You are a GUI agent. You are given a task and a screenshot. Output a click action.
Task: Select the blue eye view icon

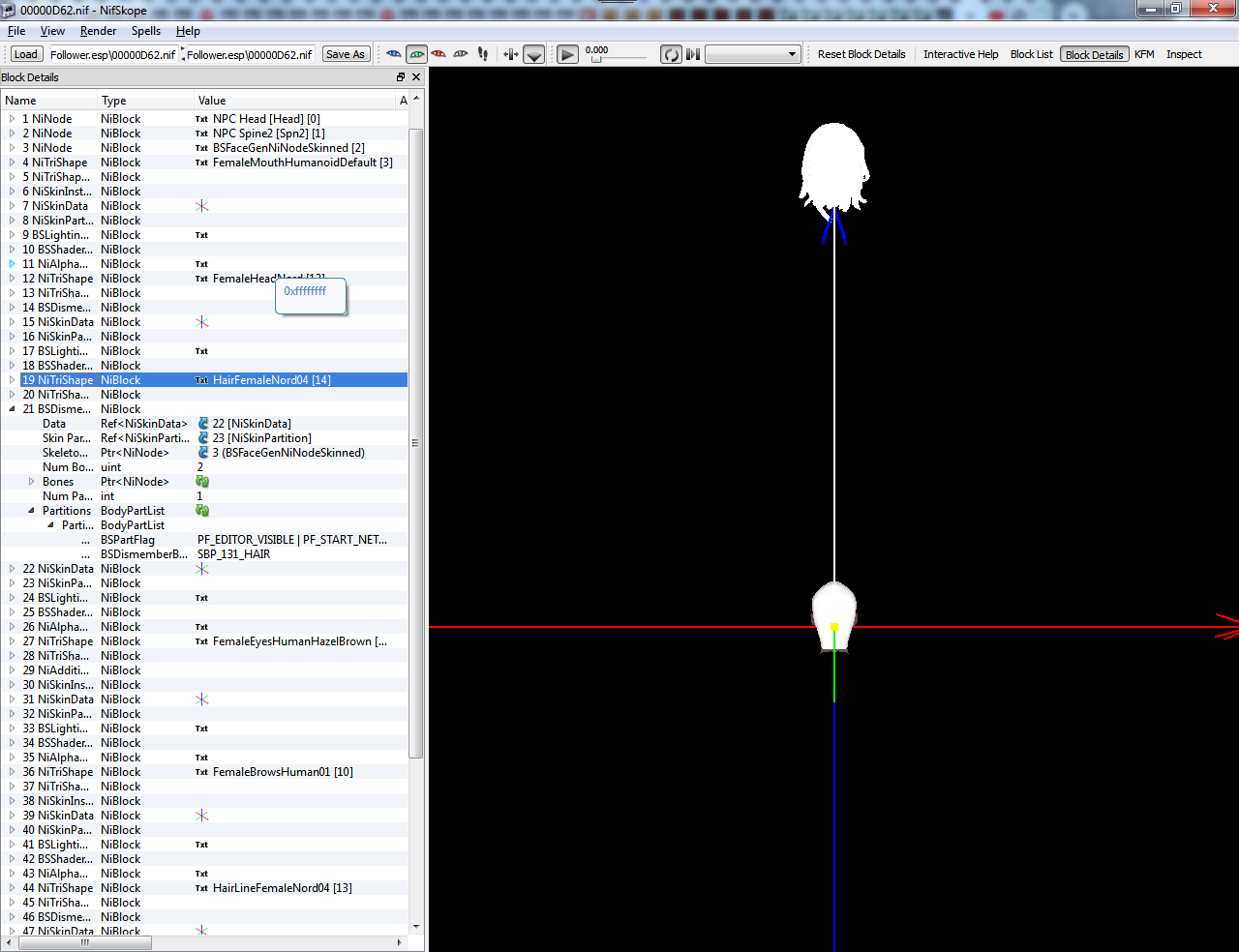click(393, 54)
